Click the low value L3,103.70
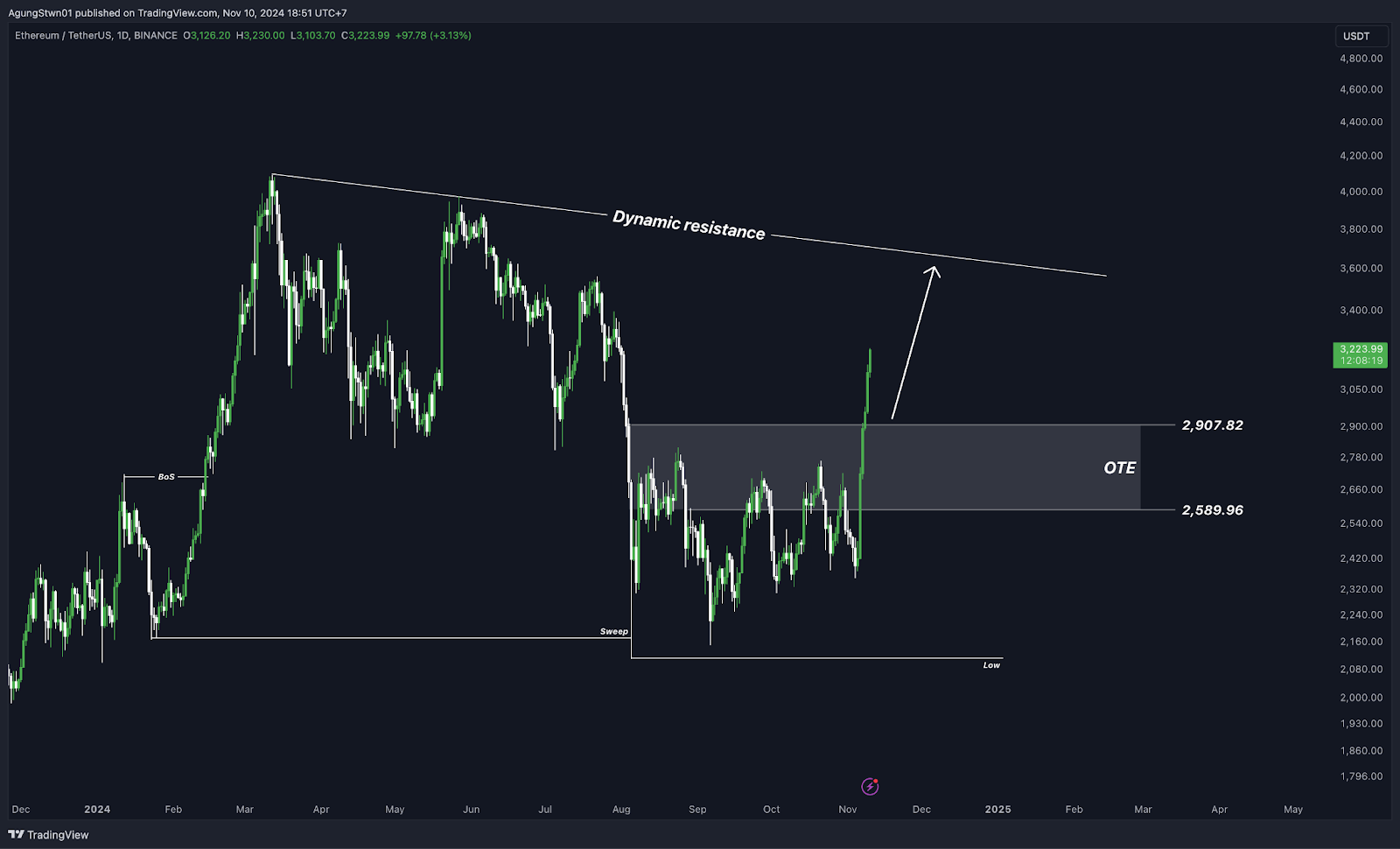Image resolution: width=1400 pixels, height=849 pixels. coord(313,36)
